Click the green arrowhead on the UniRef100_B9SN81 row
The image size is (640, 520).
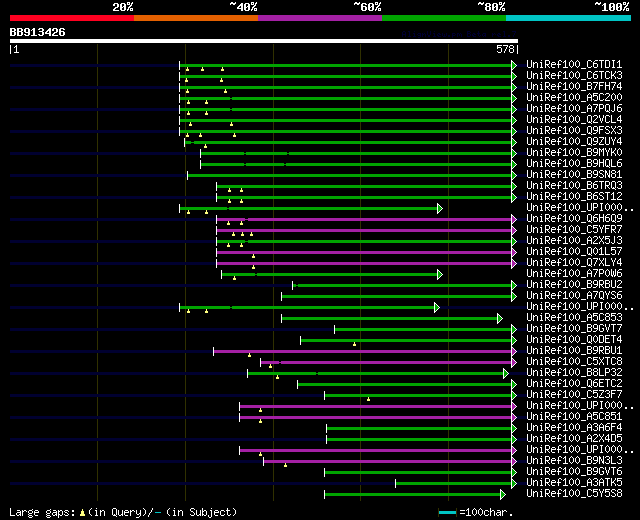[514, 176]
